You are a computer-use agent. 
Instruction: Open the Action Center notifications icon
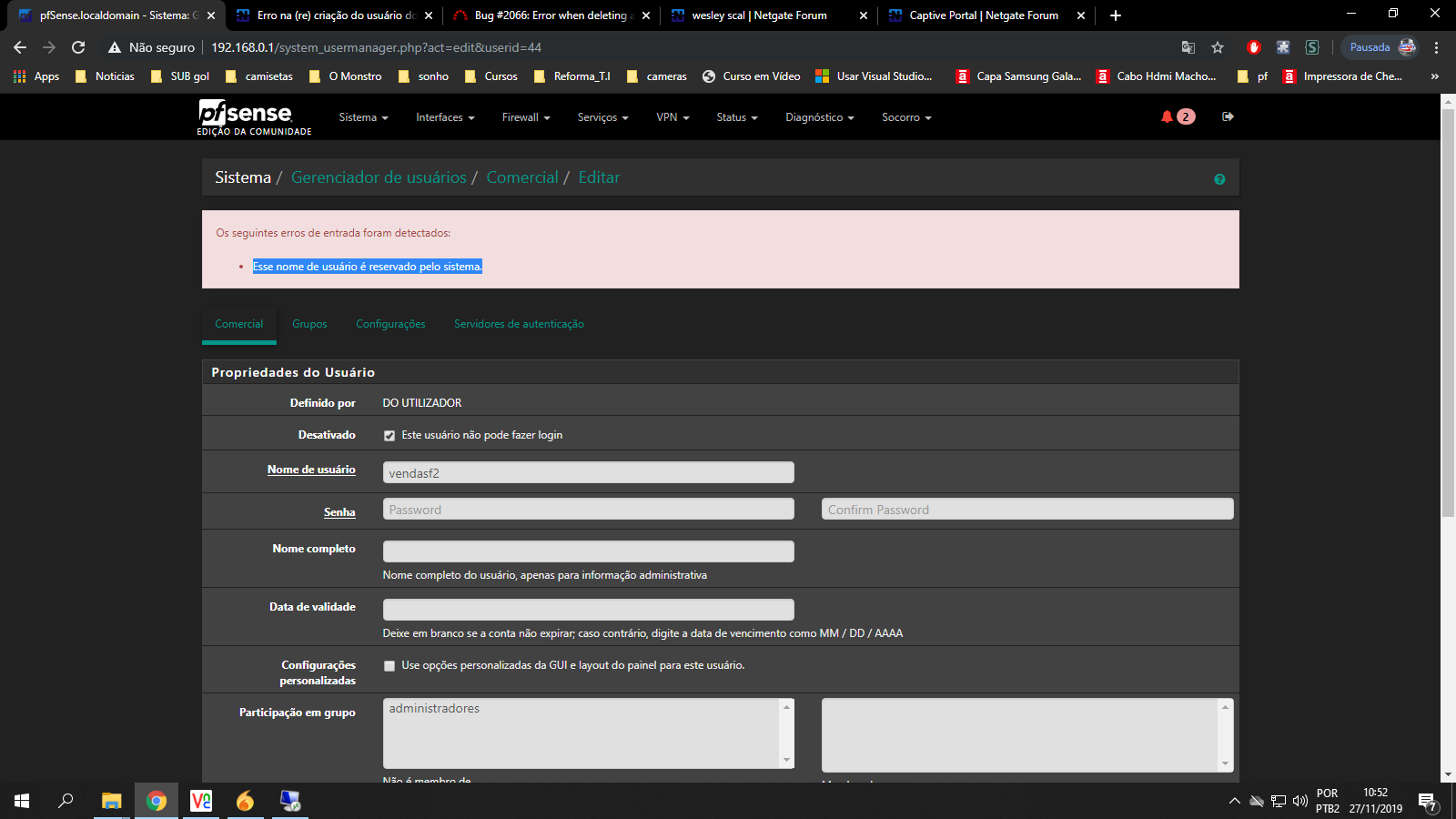click(1427, 801)
